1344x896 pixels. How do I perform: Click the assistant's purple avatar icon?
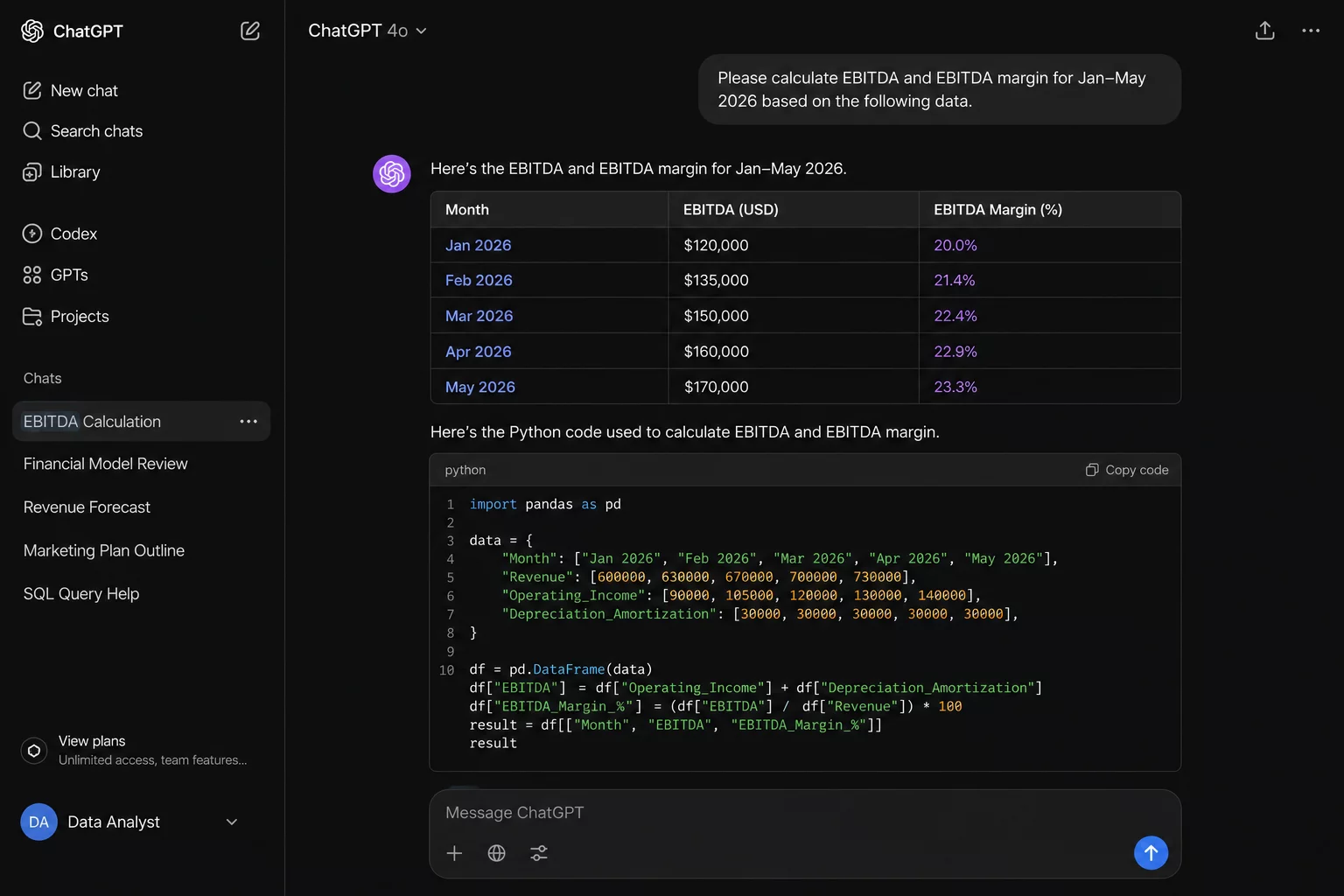point(392,174)
